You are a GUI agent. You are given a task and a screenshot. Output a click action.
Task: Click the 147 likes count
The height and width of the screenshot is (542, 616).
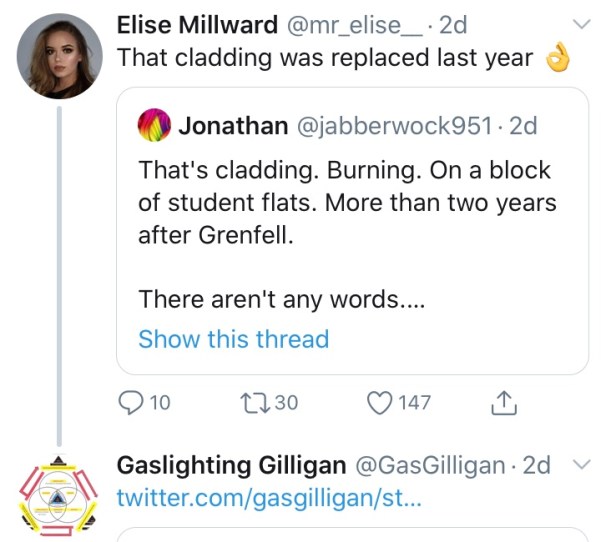[x=414, y=402]
